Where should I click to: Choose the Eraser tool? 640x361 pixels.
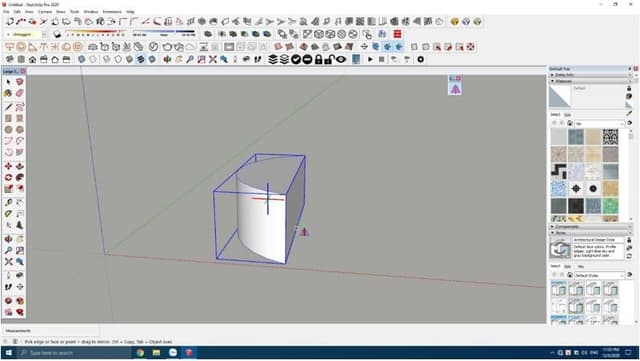(x=20, y=93)
